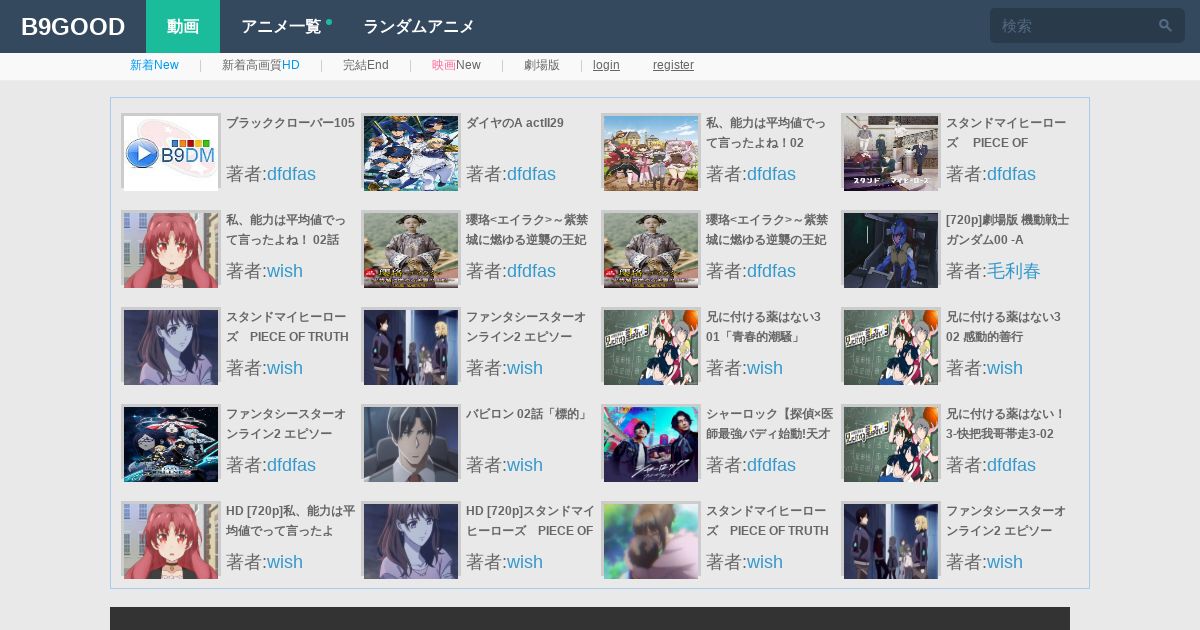
Task: Open thumbnail of 機動戦士ガンダム00 劇場版
Action: (x=891, y=249)
